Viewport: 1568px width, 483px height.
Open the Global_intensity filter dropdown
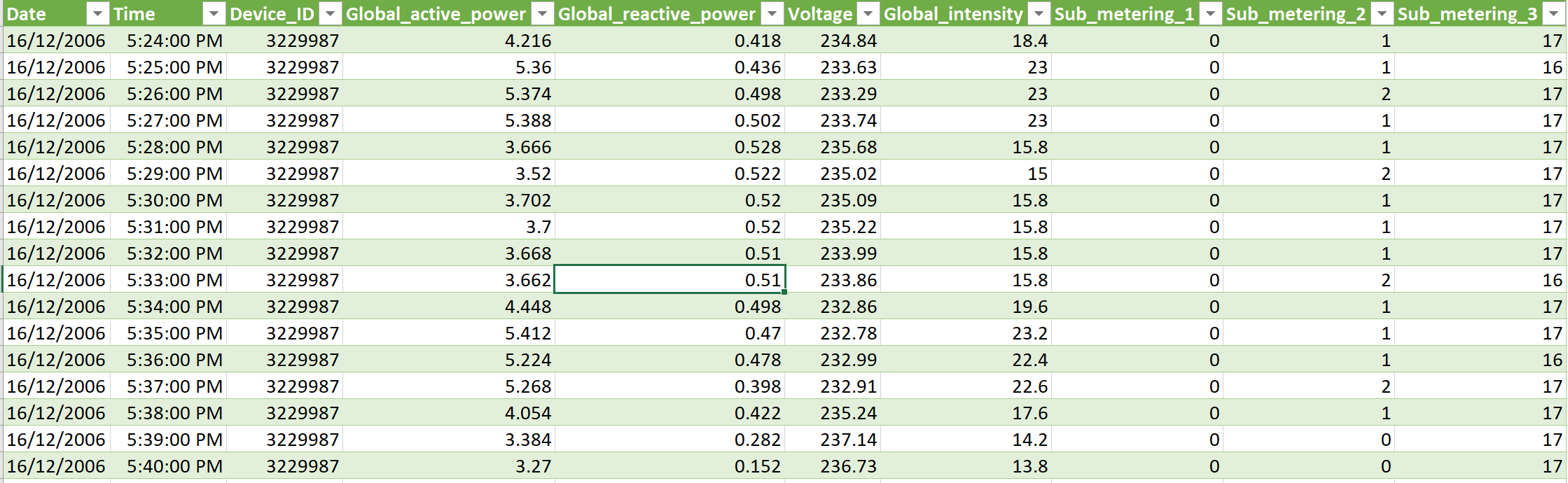(x=1039, y=14)
